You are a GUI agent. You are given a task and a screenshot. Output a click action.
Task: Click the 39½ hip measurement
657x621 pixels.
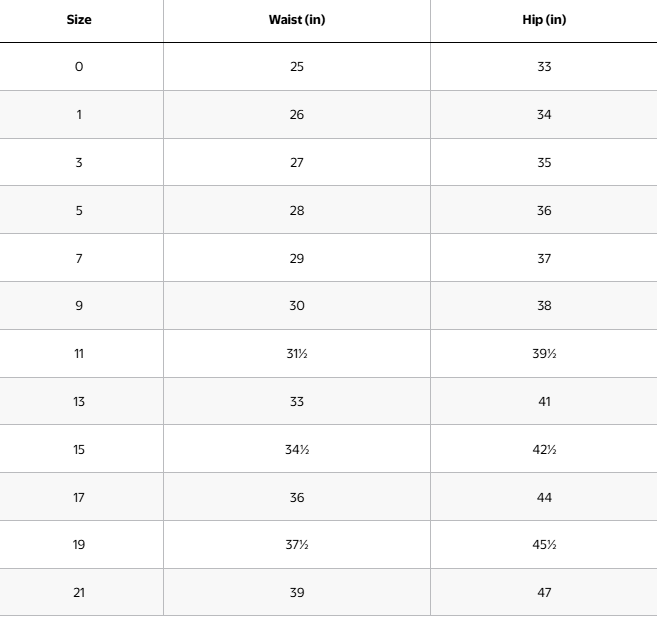coord(544,354)
